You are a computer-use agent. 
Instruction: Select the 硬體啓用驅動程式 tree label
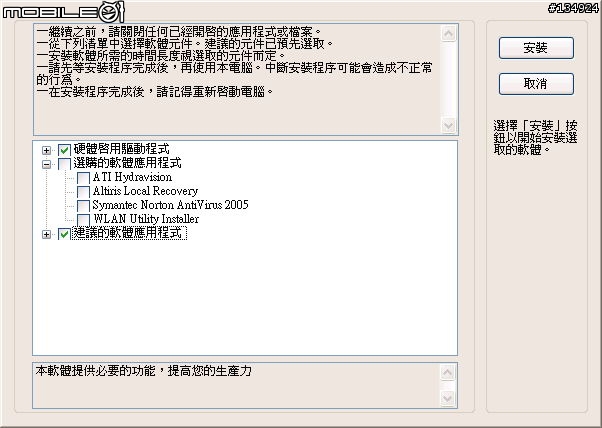[121, 149]
